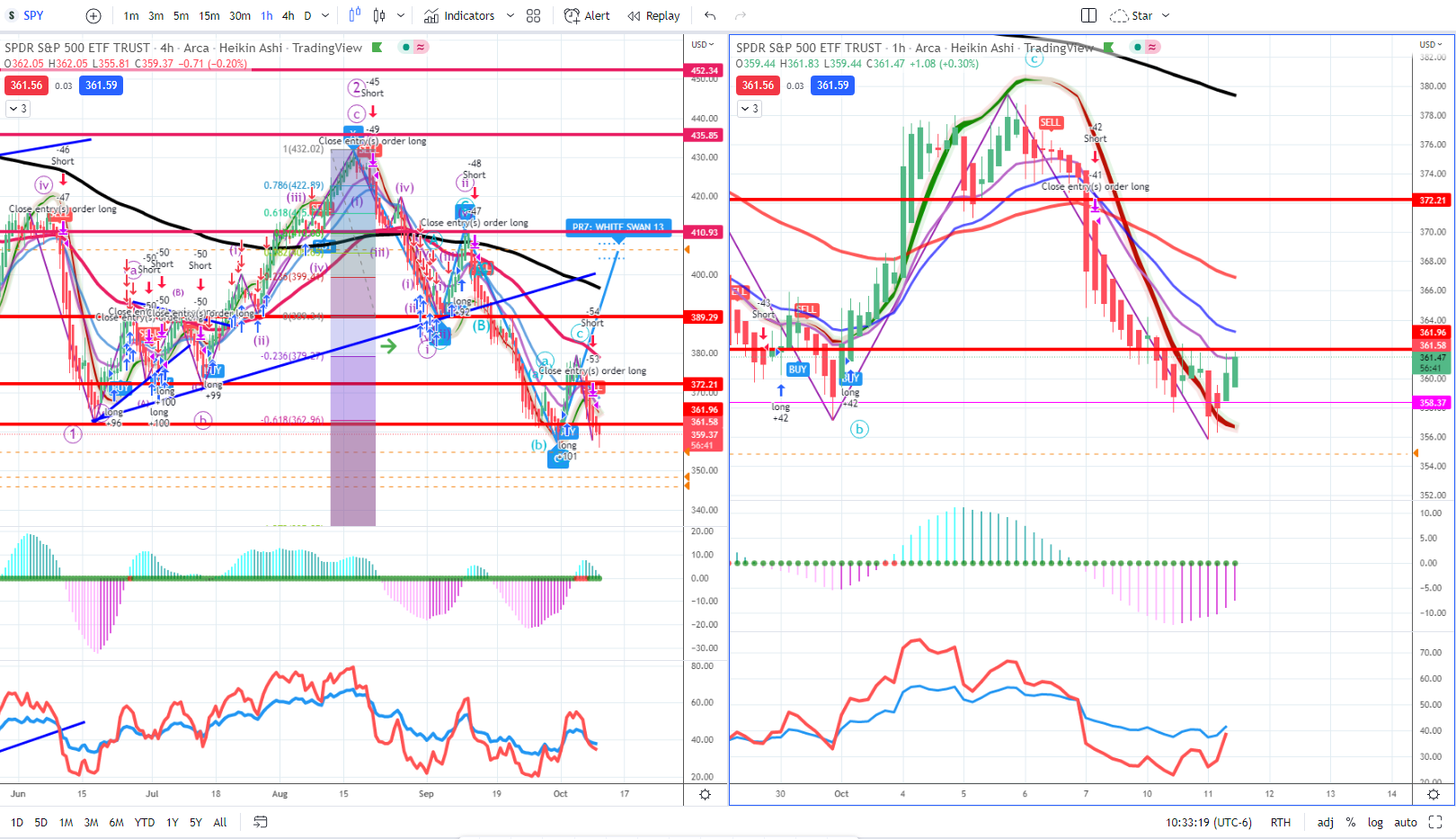Toggle market status pill on right chart

pyautogui.click(x=1146, y=48)
